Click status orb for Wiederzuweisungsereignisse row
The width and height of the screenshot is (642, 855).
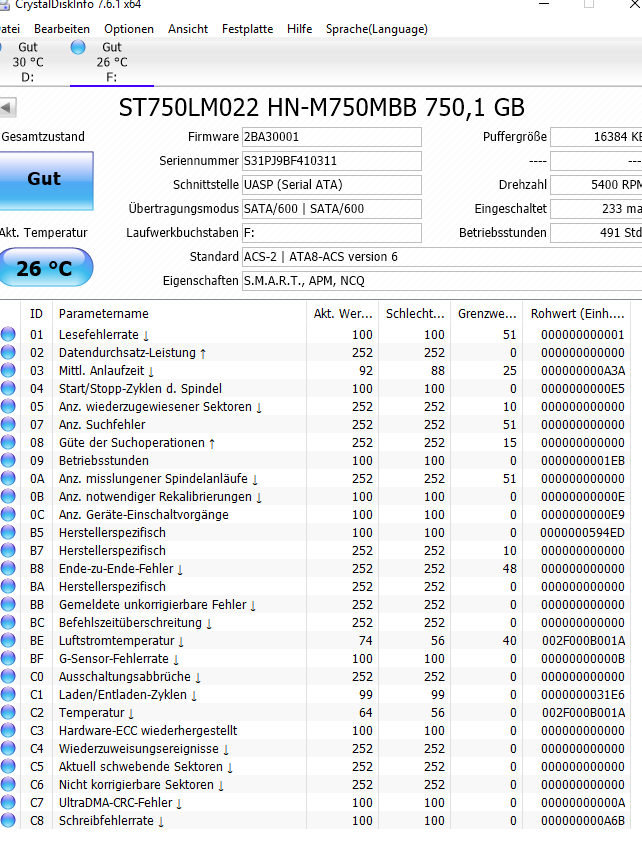pyautogui.click(x=8, y=748)
